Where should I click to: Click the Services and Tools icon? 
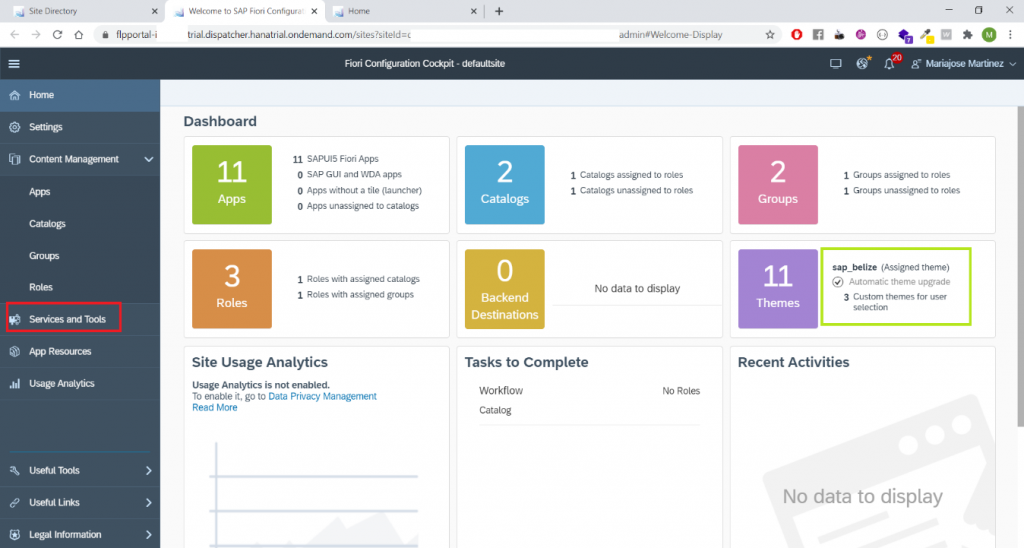(14, 319)
